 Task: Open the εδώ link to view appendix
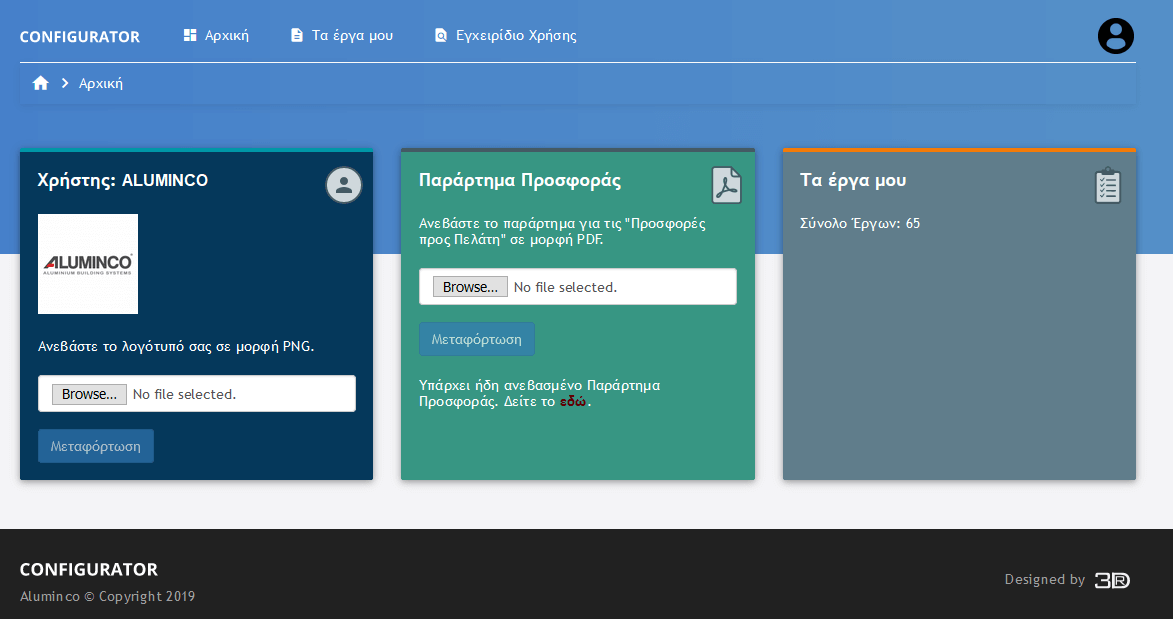[x=573, y=402]
